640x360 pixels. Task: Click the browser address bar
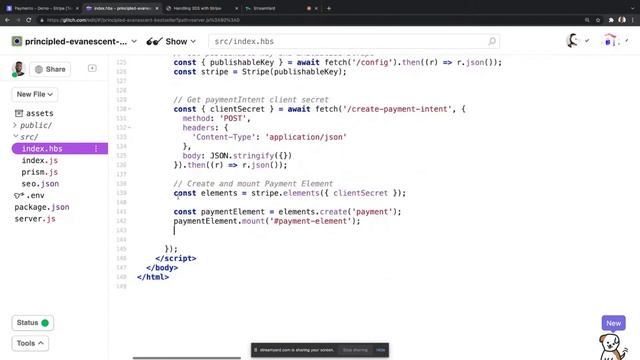310,20
